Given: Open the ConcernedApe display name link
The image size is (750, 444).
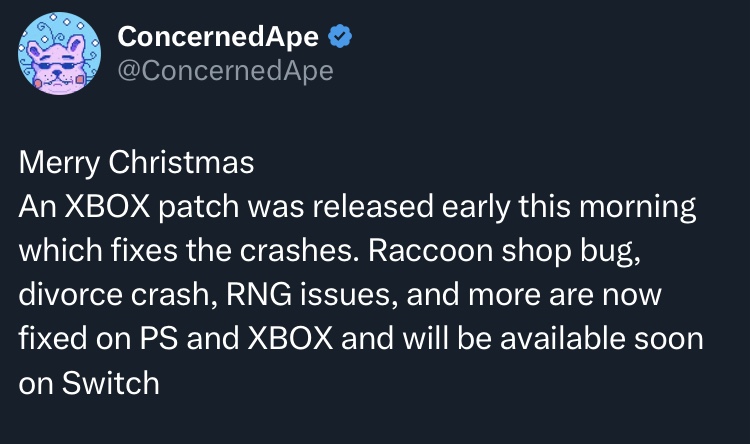Looking at the screenshot, I should tap(218, 36).
